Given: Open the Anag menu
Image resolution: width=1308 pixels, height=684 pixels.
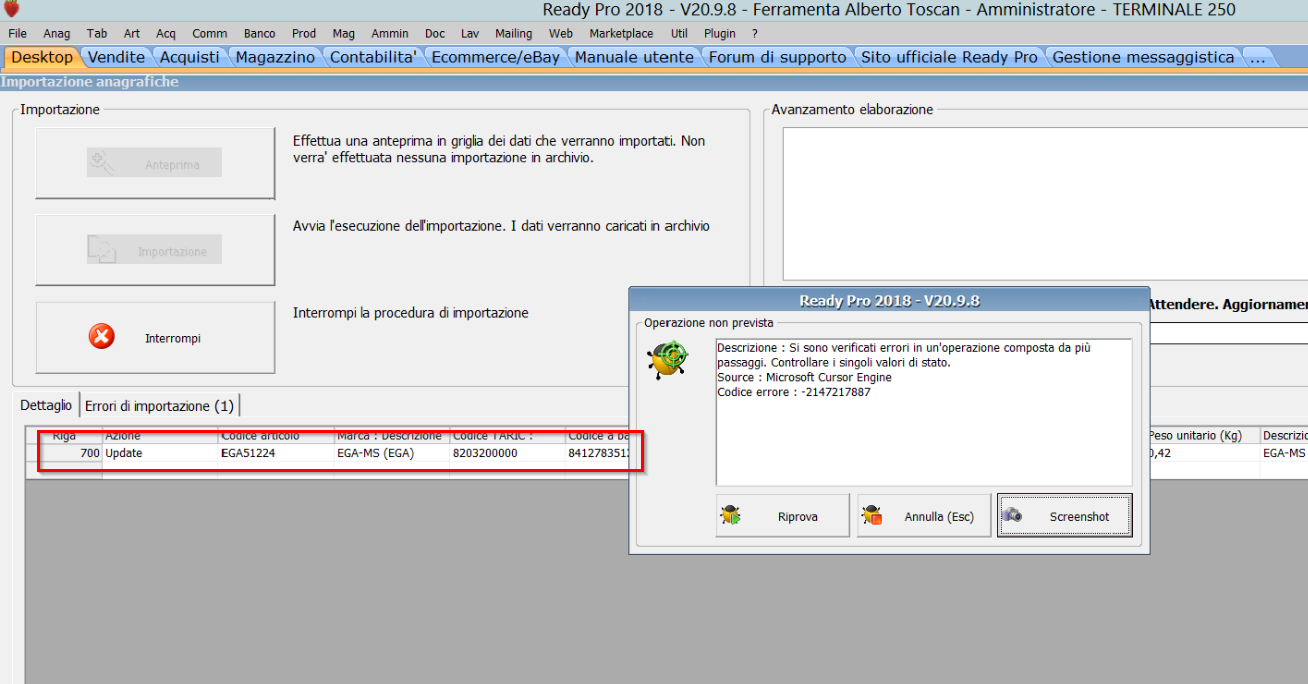Looking at the screenshot, I should pyautogui.click(x=57, y=33).
